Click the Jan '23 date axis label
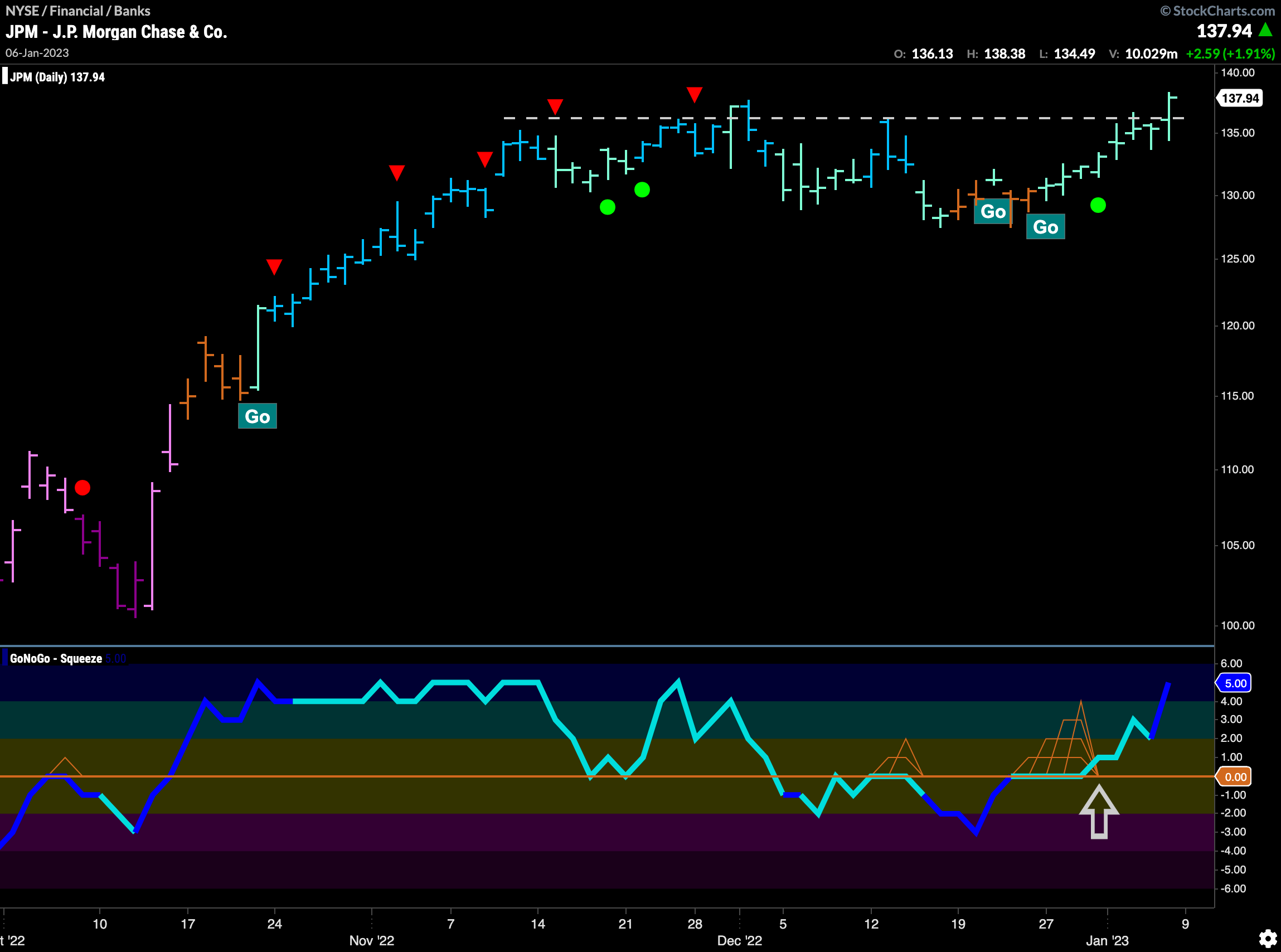Screen dimensions: 1281x952 (x=1107, y=940)
